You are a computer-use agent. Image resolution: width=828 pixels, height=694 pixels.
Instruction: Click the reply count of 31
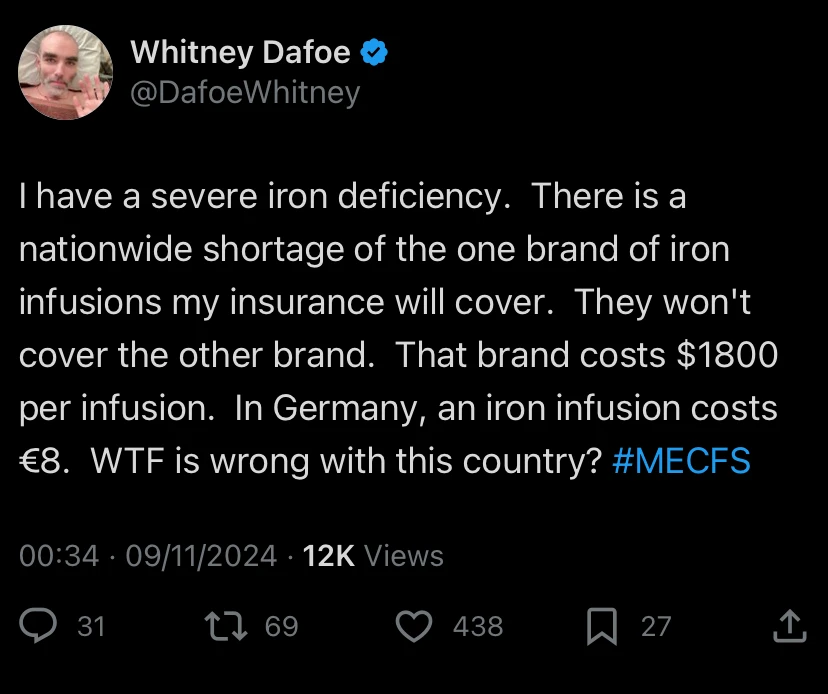[x=91, y=627]
